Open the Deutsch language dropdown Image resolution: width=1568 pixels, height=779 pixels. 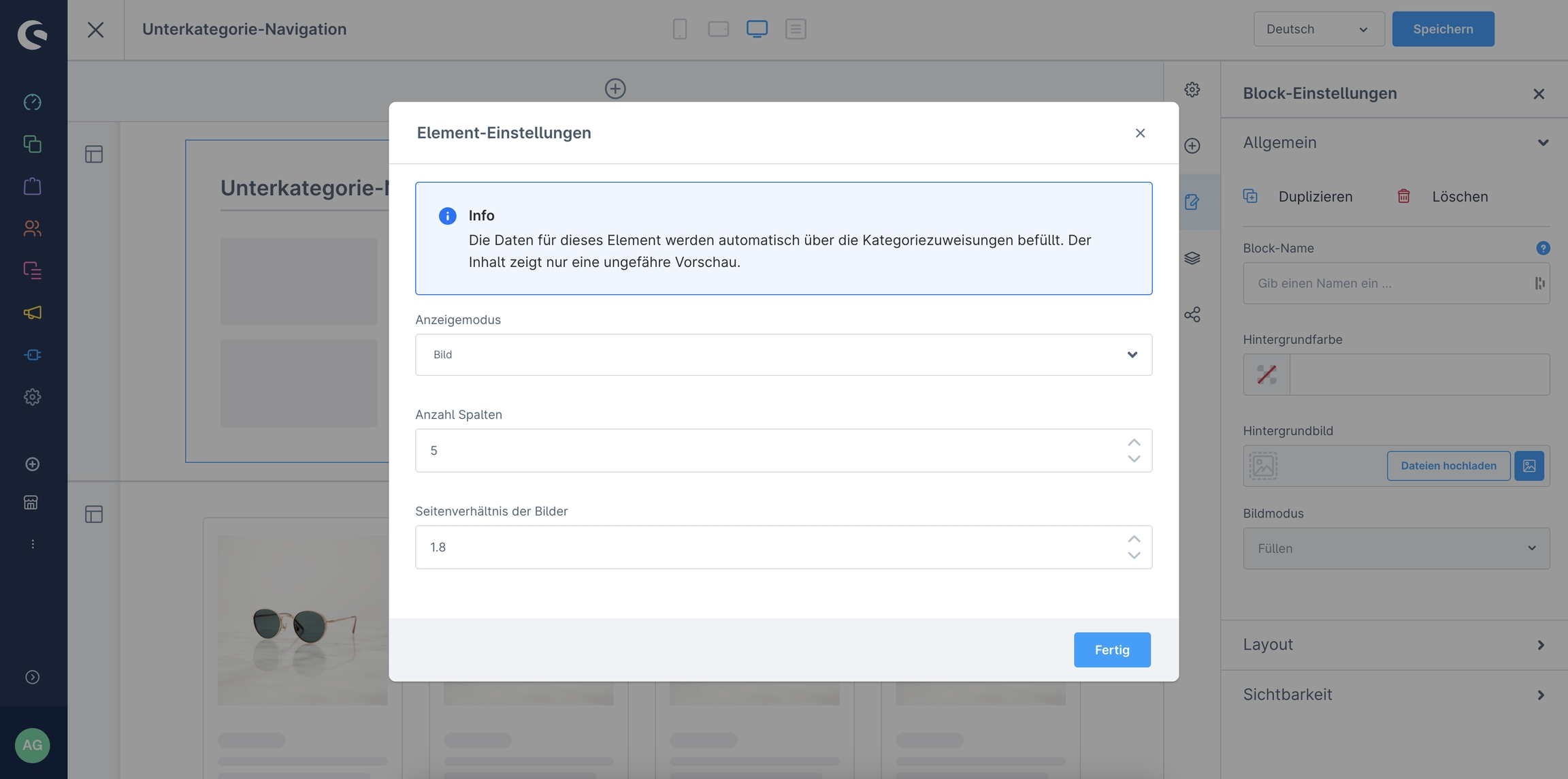(1318, 29)
